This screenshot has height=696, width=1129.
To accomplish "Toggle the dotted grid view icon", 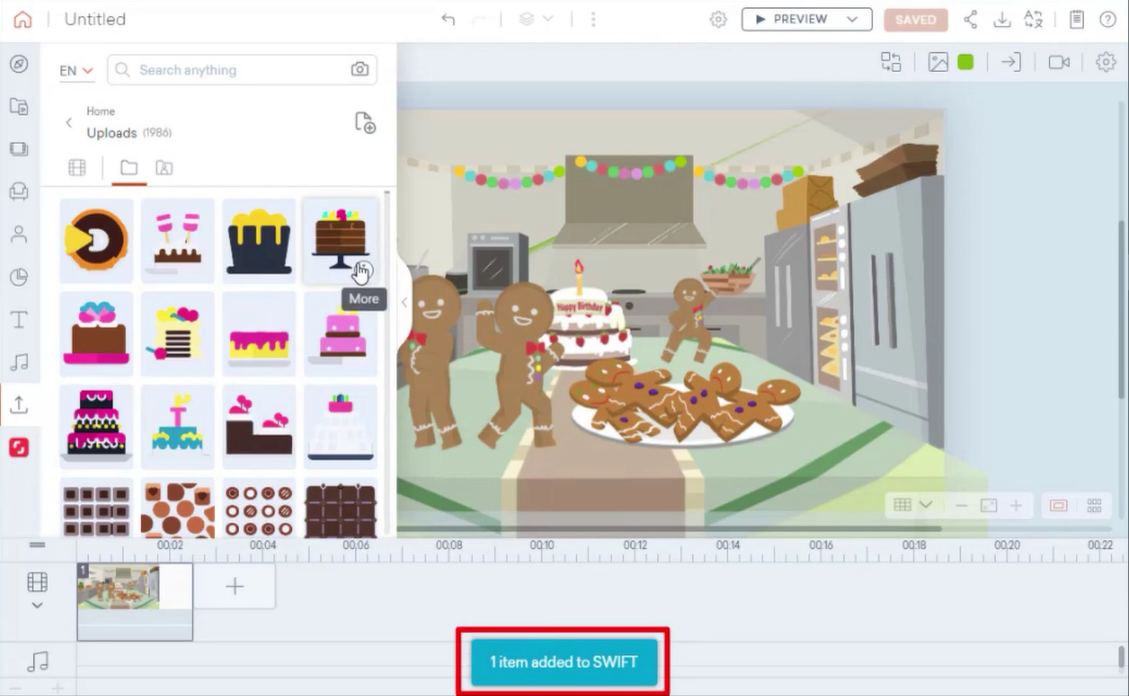I will coord(1094,505).
